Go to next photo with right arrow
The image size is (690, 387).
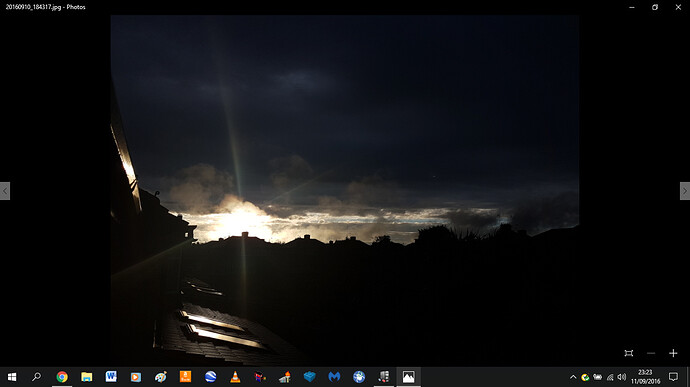point(685,191)
